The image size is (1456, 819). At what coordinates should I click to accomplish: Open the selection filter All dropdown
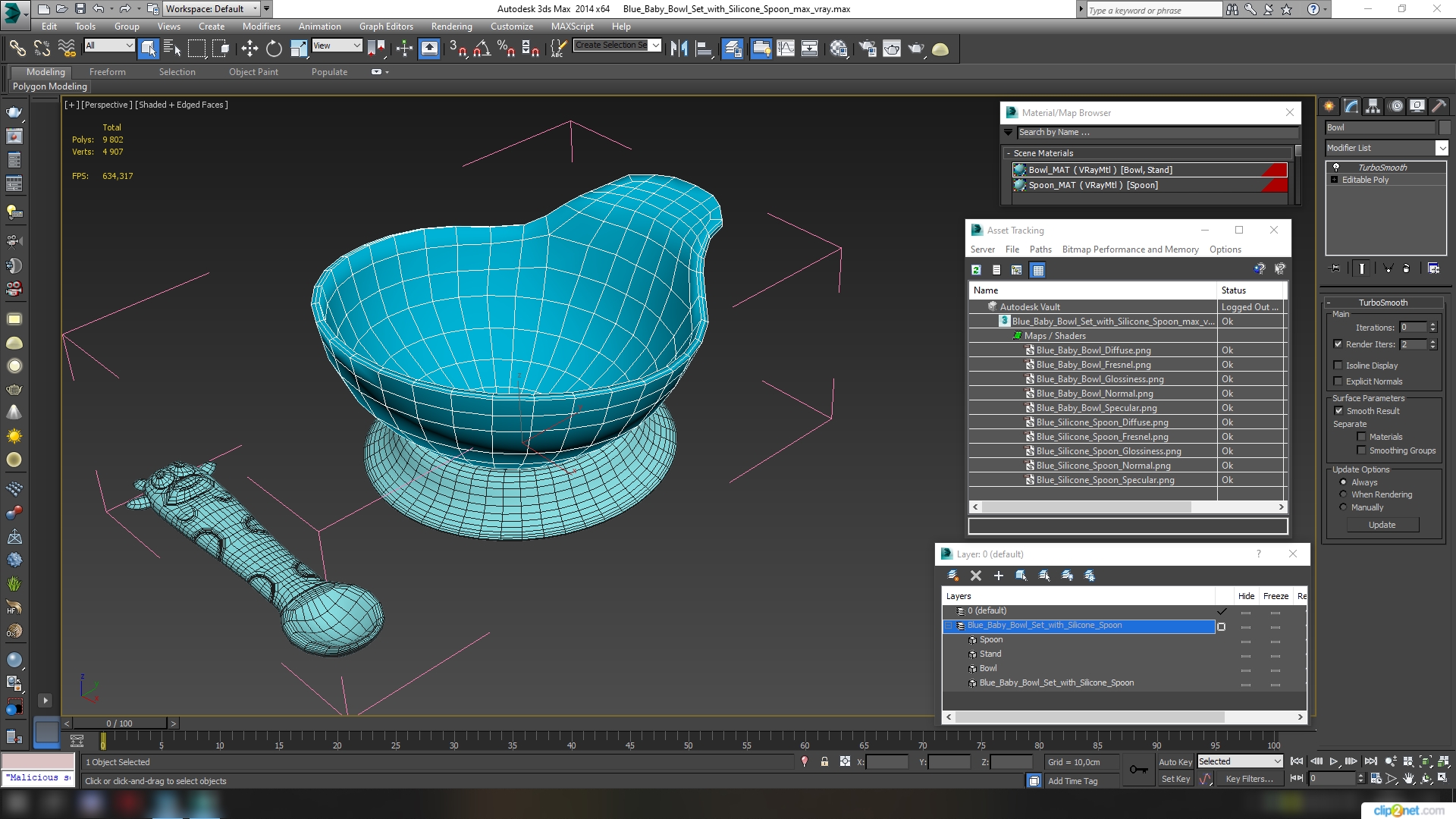click(109, 45)
